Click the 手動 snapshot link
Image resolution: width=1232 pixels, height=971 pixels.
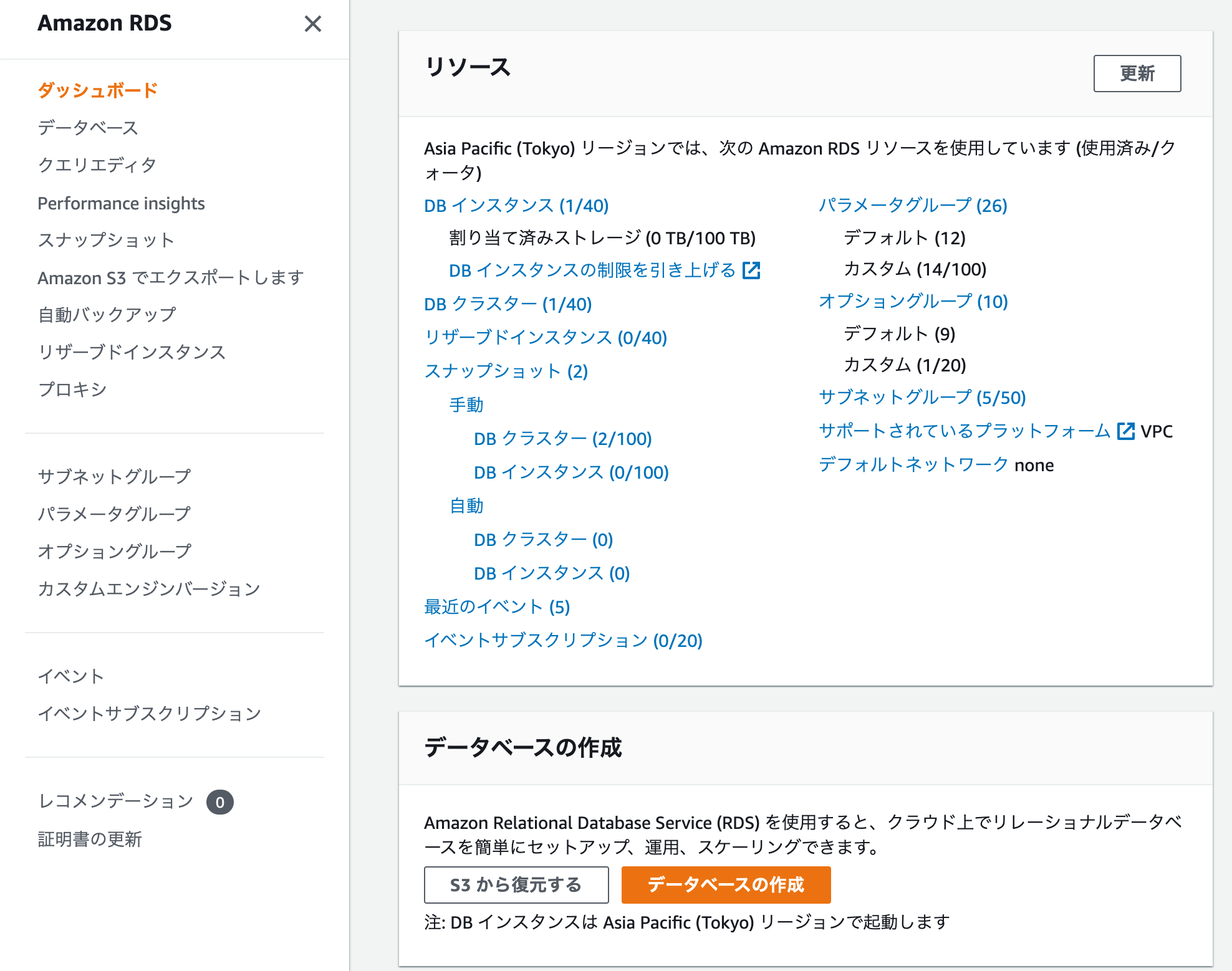[x=466, y=405]
